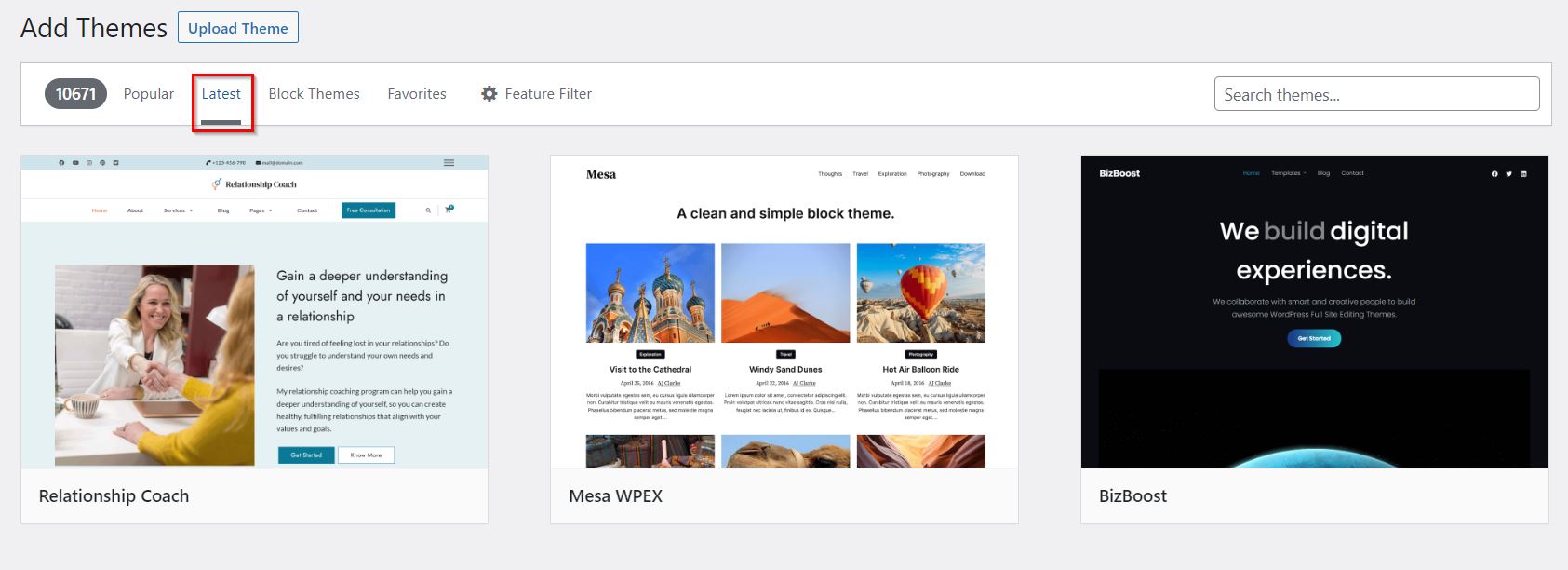Open the BizBoost theme preview
The width and height of the screenshot is (1568, 570).
coord(1315,312)
